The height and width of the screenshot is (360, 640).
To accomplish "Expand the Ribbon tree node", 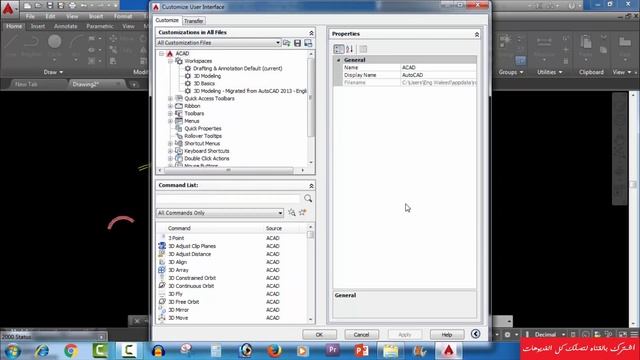I will [x=170, y=106].
